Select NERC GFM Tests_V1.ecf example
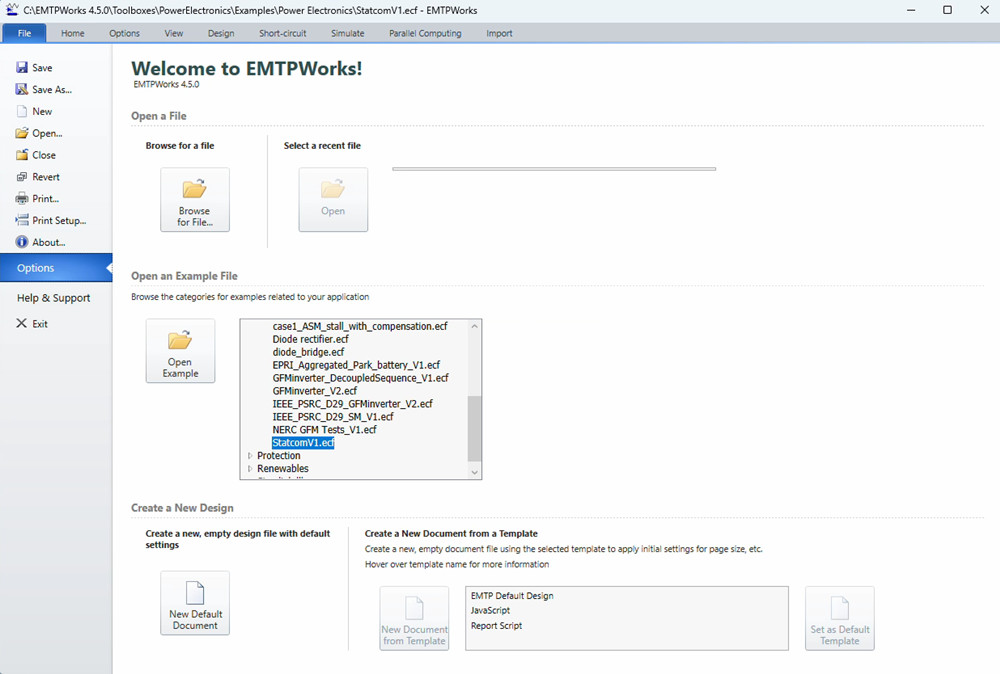 click(x=325, y=429)
